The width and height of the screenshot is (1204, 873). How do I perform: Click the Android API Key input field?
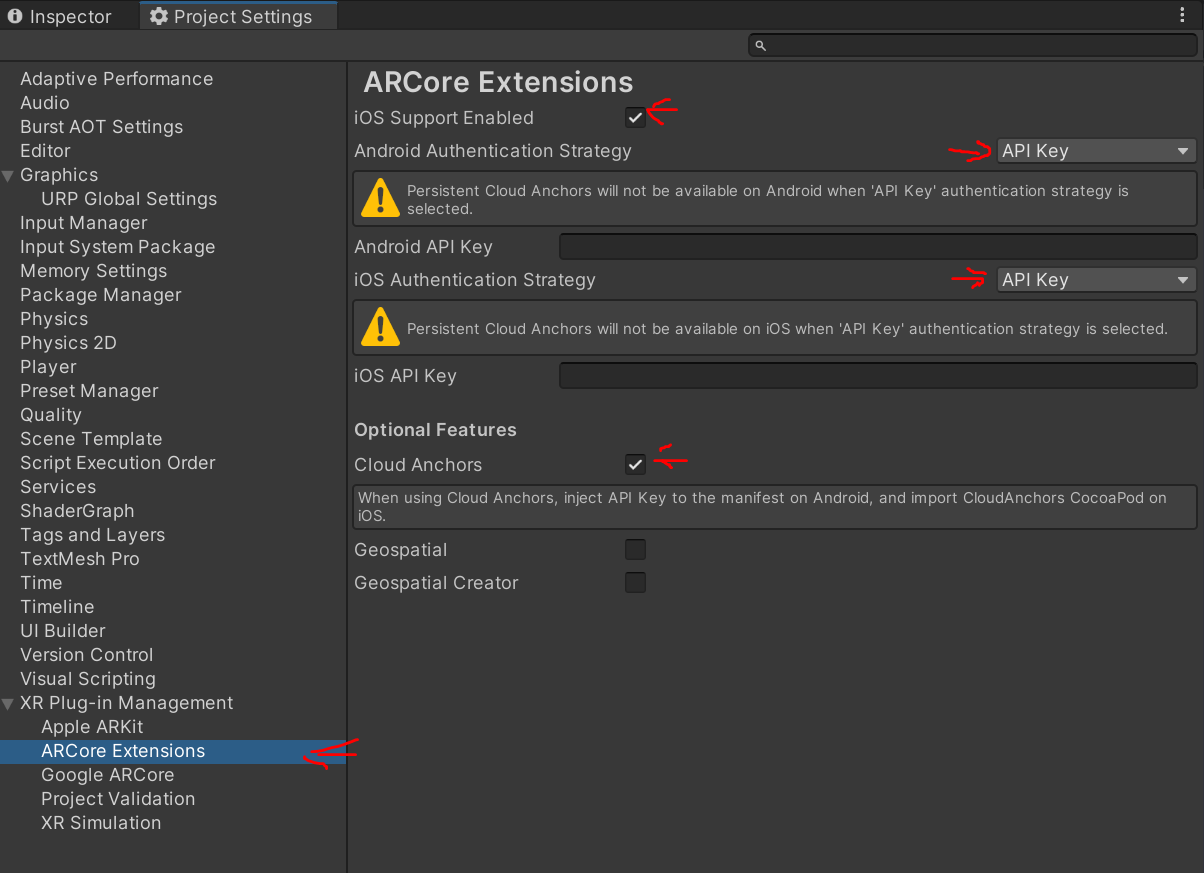(x=877, y=247)
